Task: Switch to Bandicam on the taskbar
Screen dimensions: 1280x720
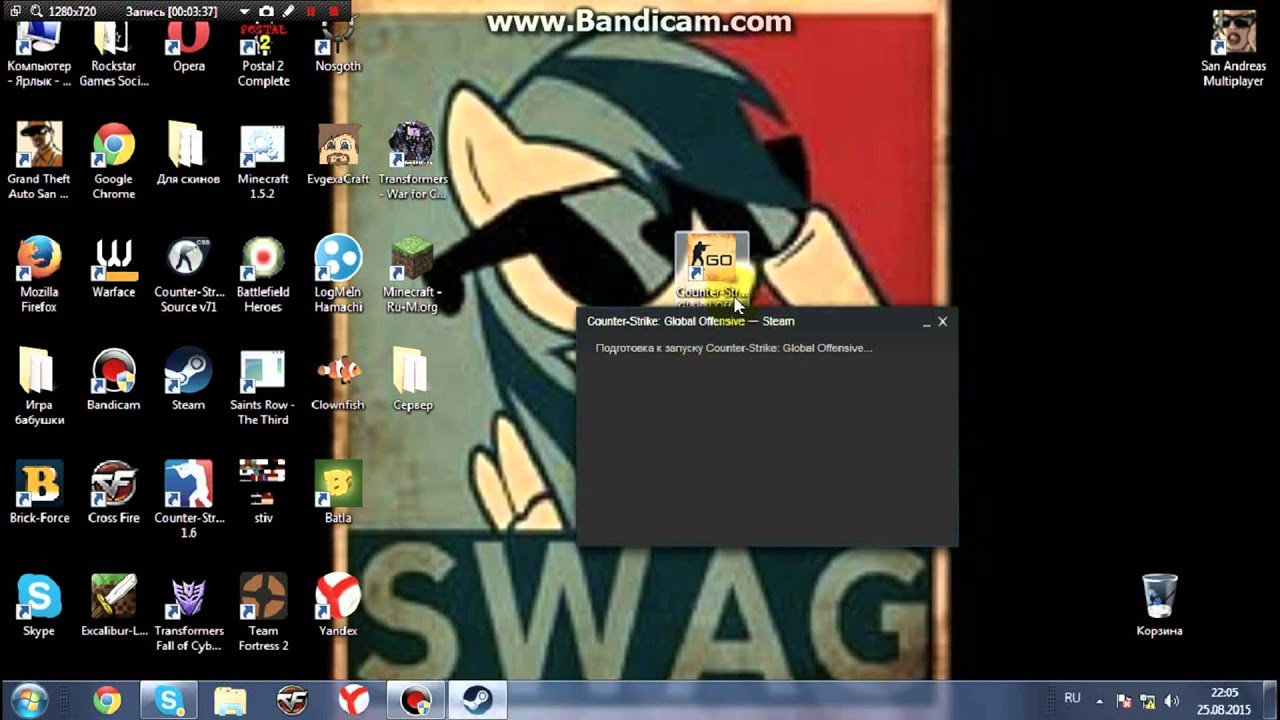Action: (417, 701)
